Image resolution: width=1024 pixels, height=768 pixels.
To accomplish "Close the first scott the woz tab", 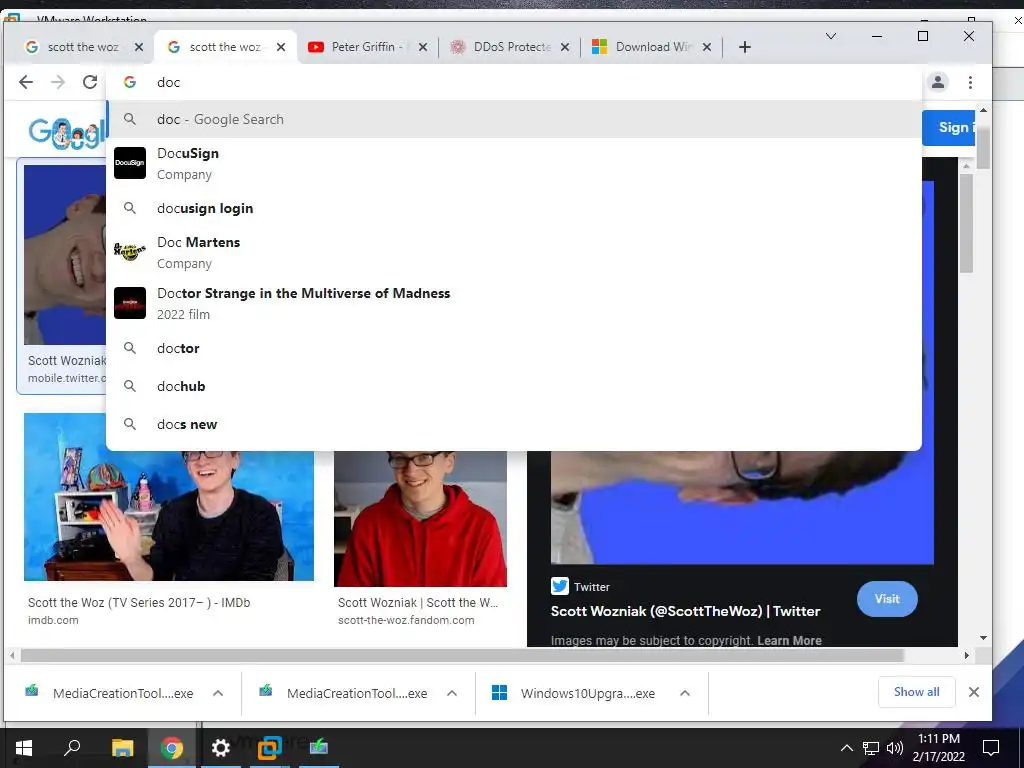I will 138,47.
